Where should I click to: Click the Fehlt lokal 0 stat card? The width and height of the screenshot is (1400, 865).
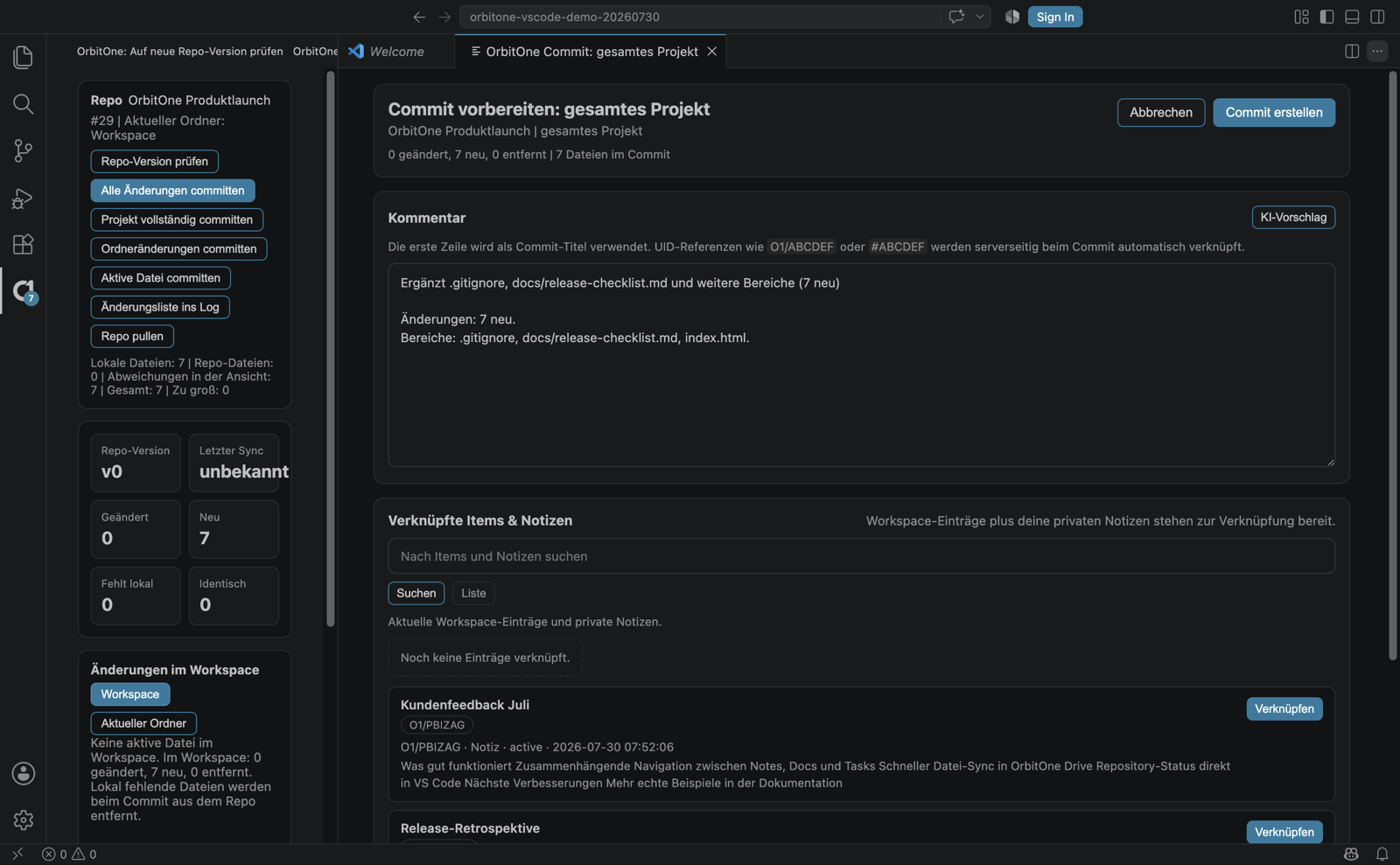(x=136, y=596)
